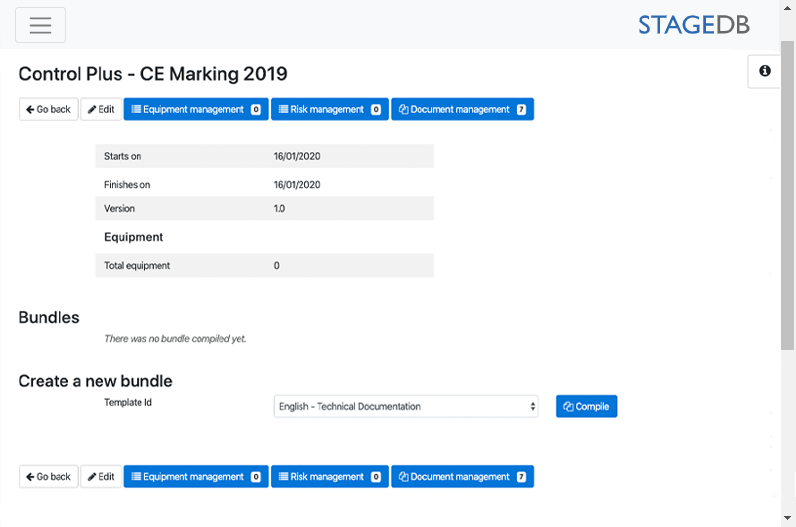Click the badge 7 on top Document management
This screenshot has width=796, height=527.
click(x=521, y=109)
